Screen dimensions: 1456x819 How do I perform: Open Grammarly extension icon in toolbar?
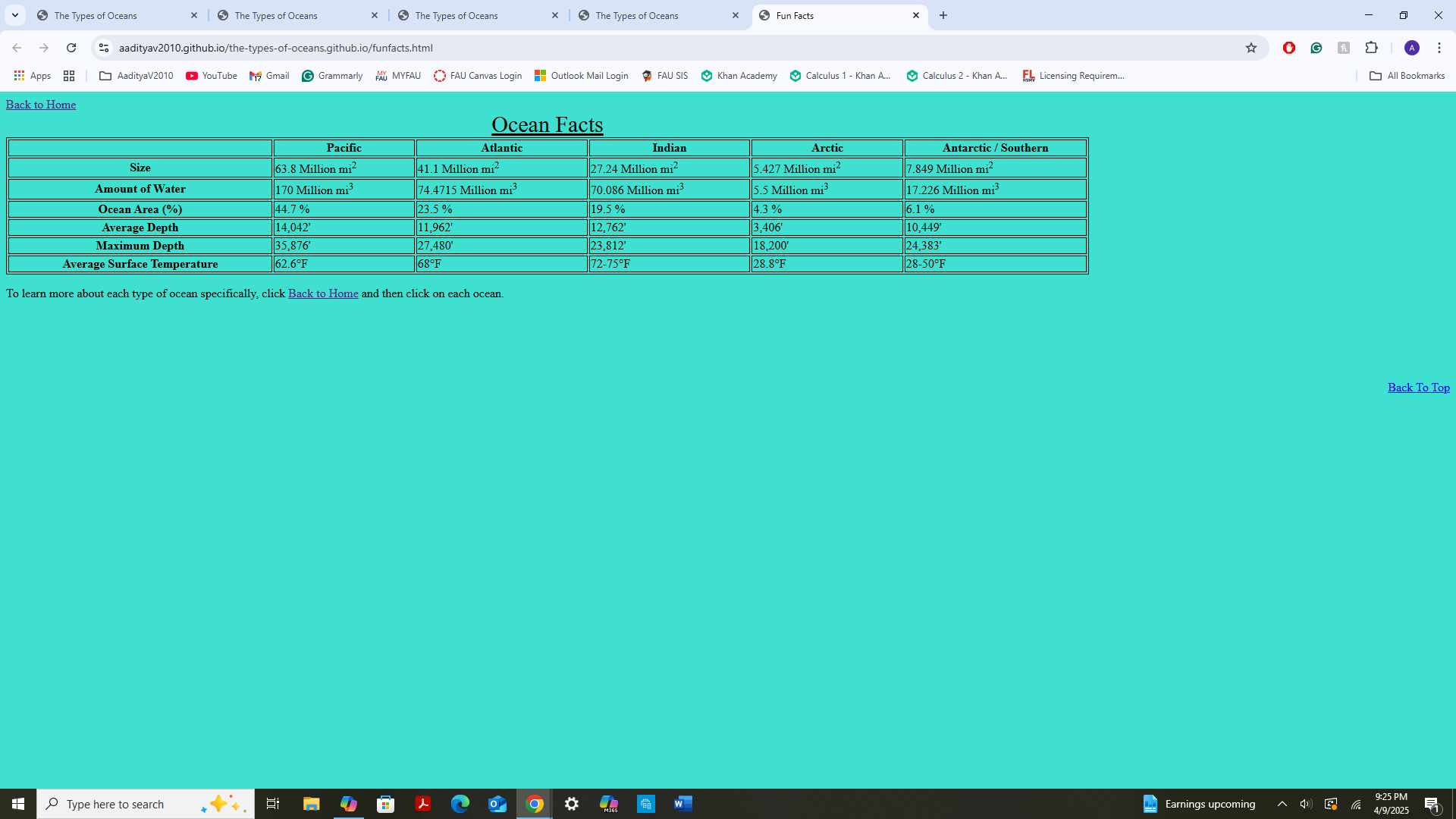(1316, 48)
